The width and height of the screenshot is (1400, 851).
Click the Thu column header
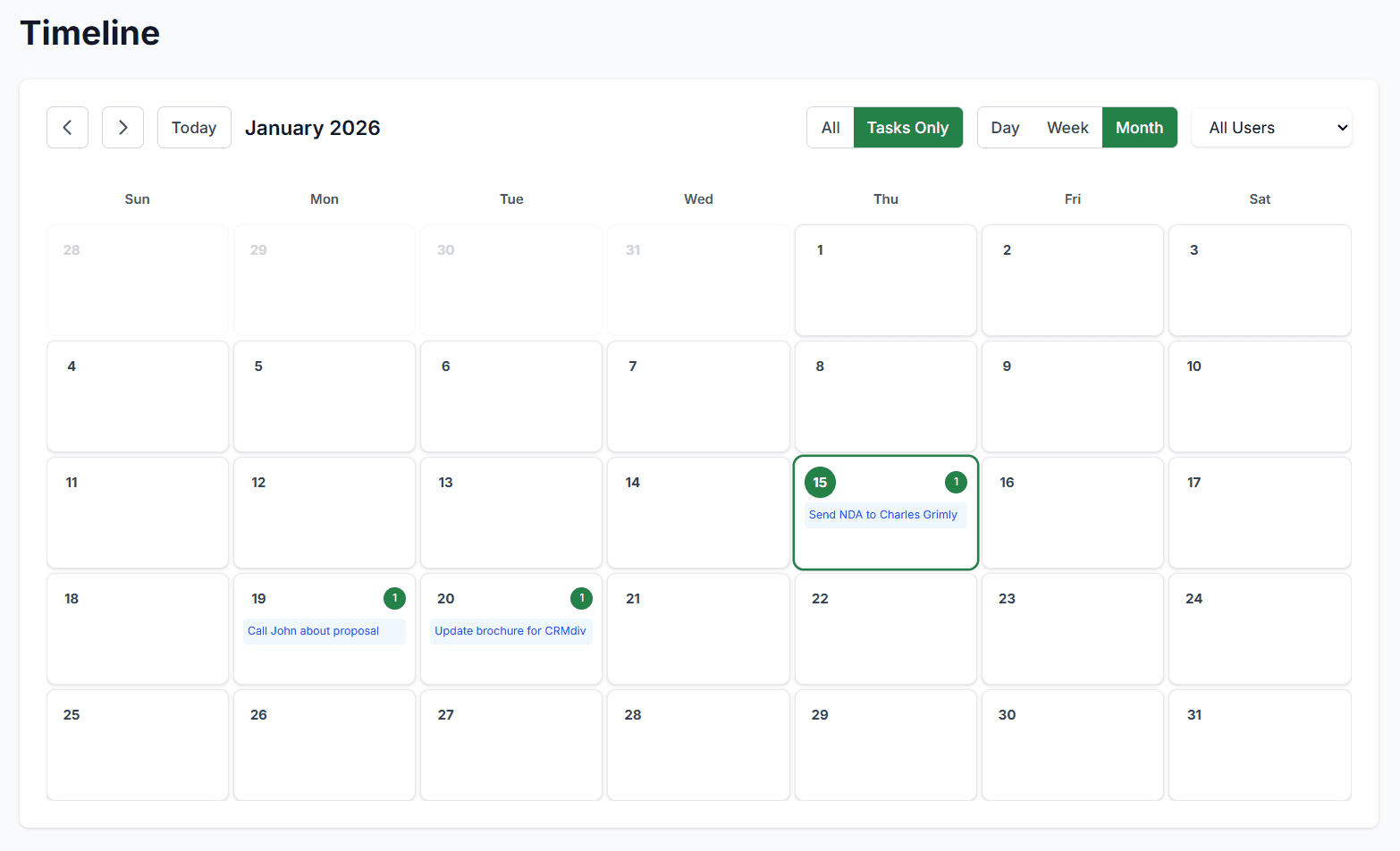(x=885, y=198)
